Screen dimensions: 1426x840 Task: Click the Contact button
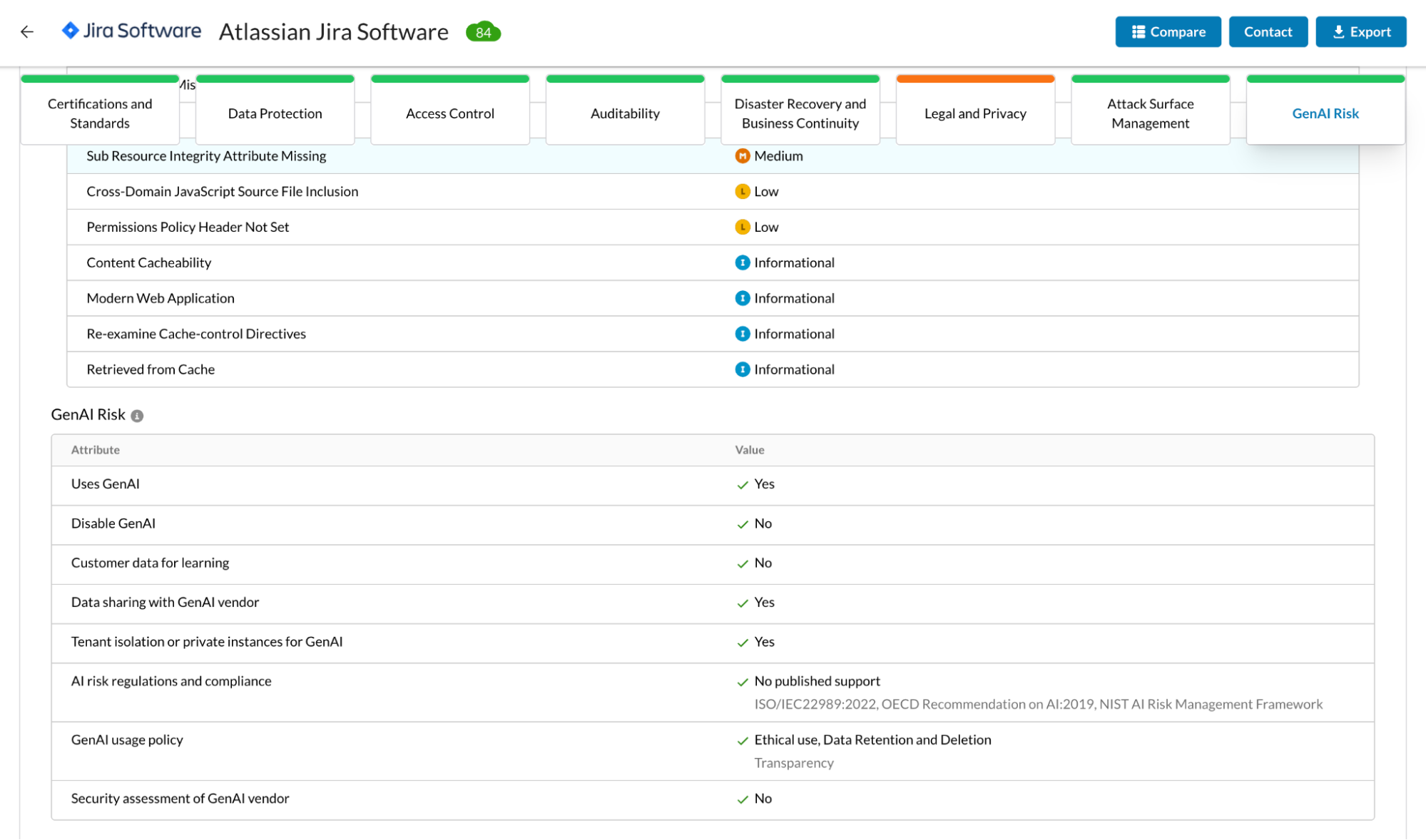[x=1268, y=32]
